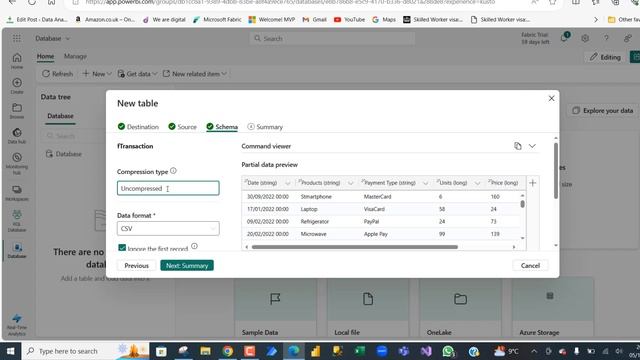Screen dimensions: 640x360
Task: Click the Compression type input field
Action: 168,188
